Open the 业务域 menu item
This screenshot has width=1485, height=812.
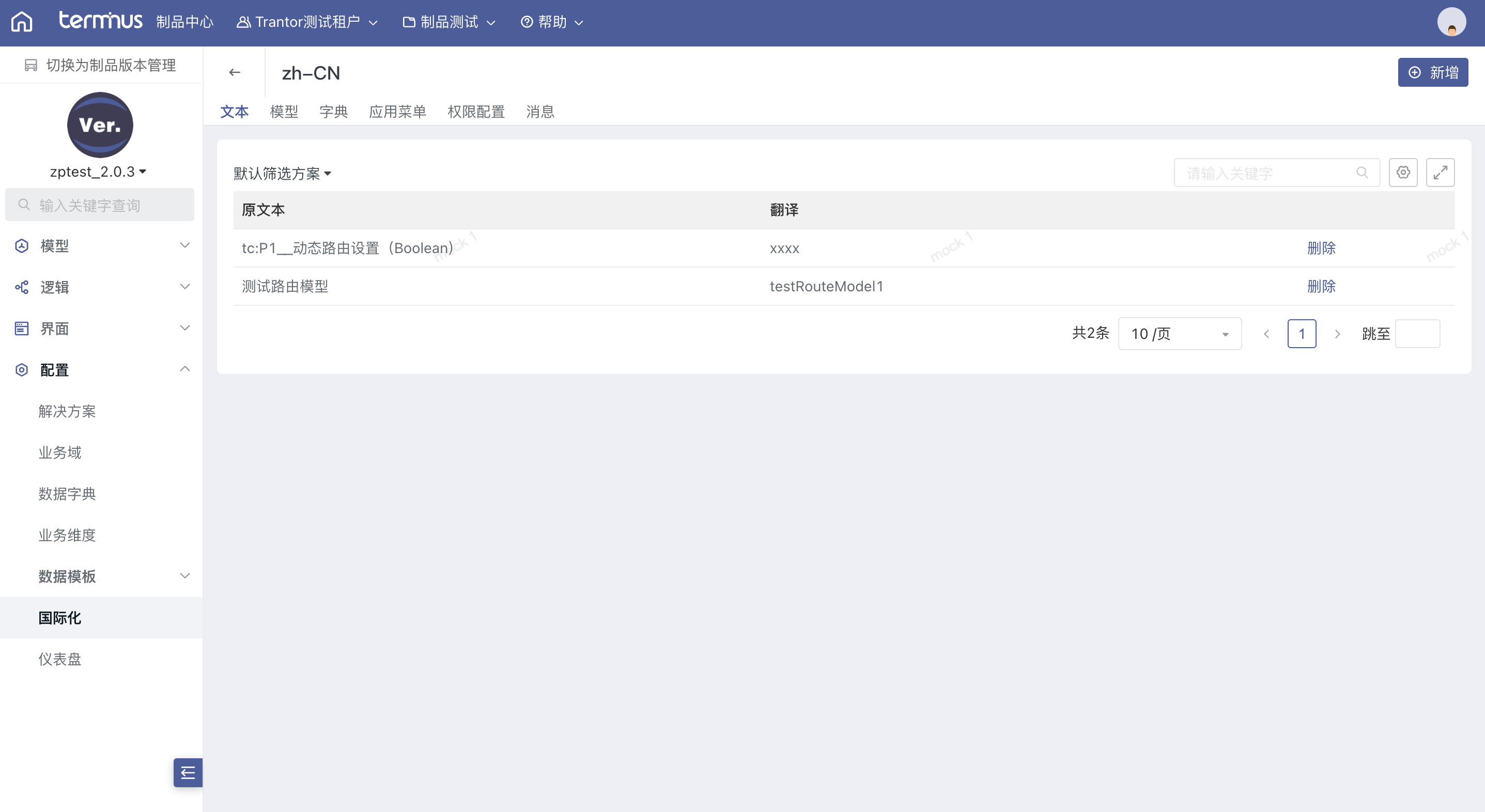pos(60,452)
